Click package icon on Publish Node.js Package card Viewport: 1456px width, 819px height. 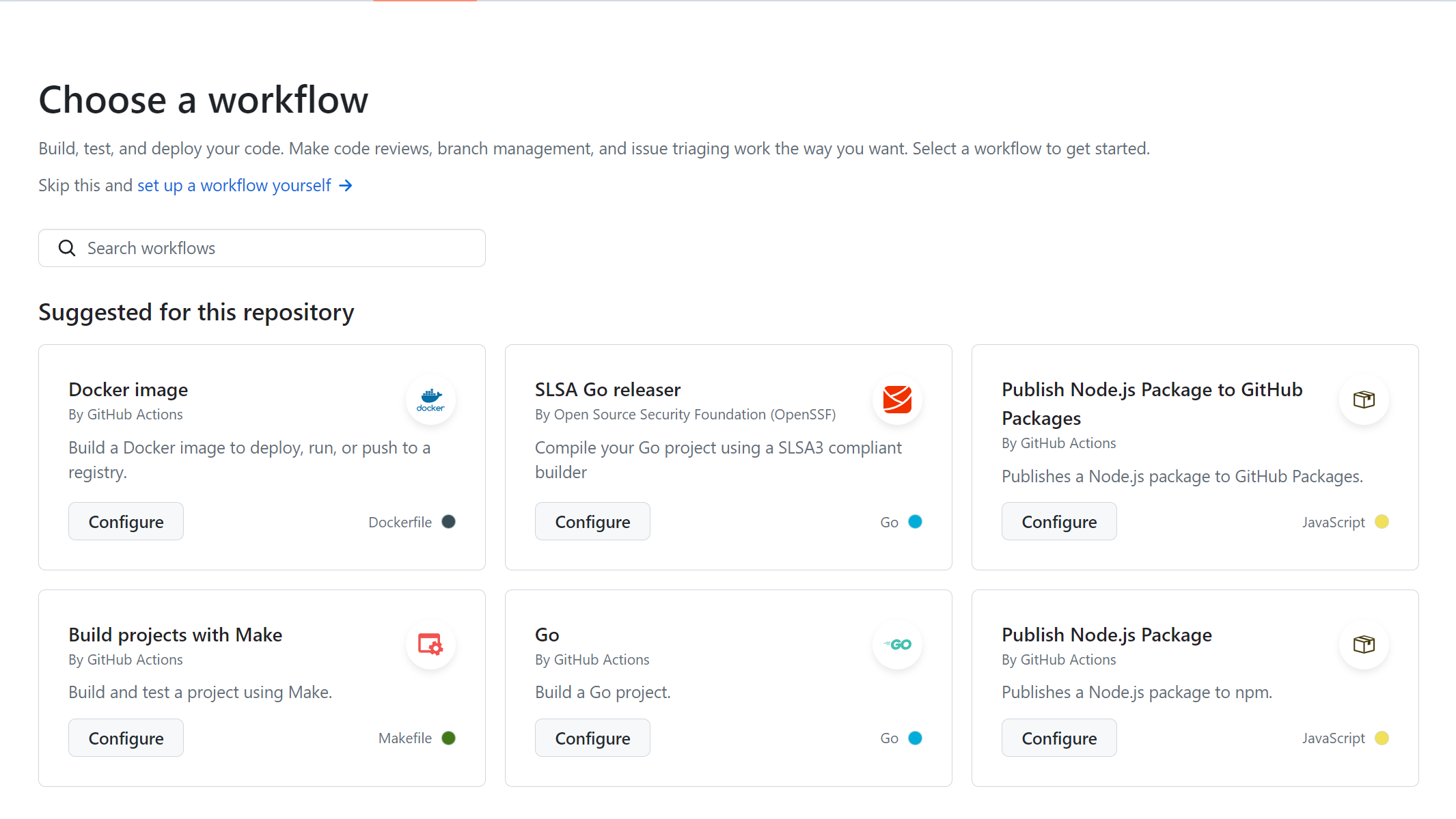click(x=1364, y=644)
